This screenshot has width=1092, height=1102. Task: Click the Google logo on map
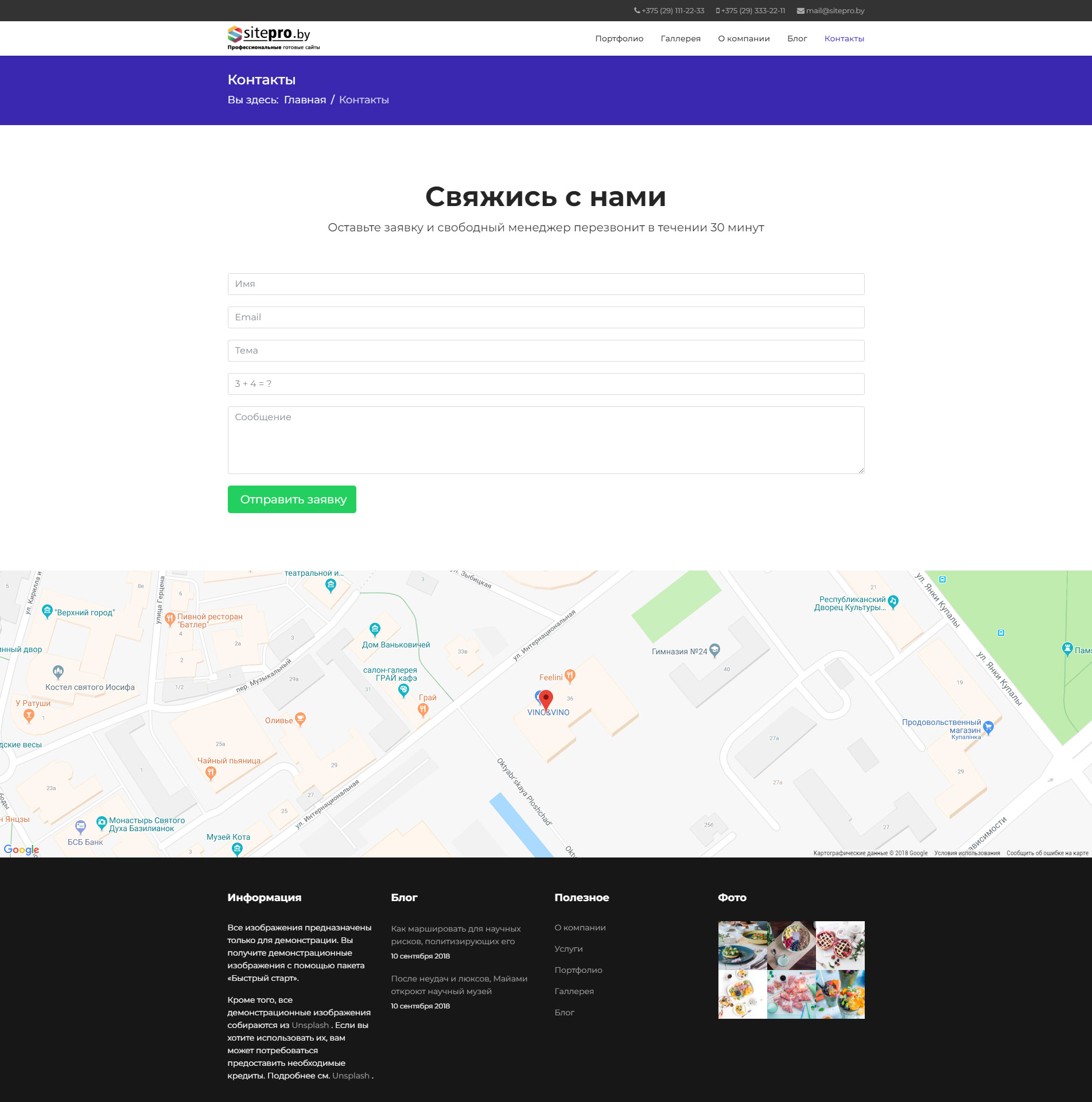pos(21,849)
